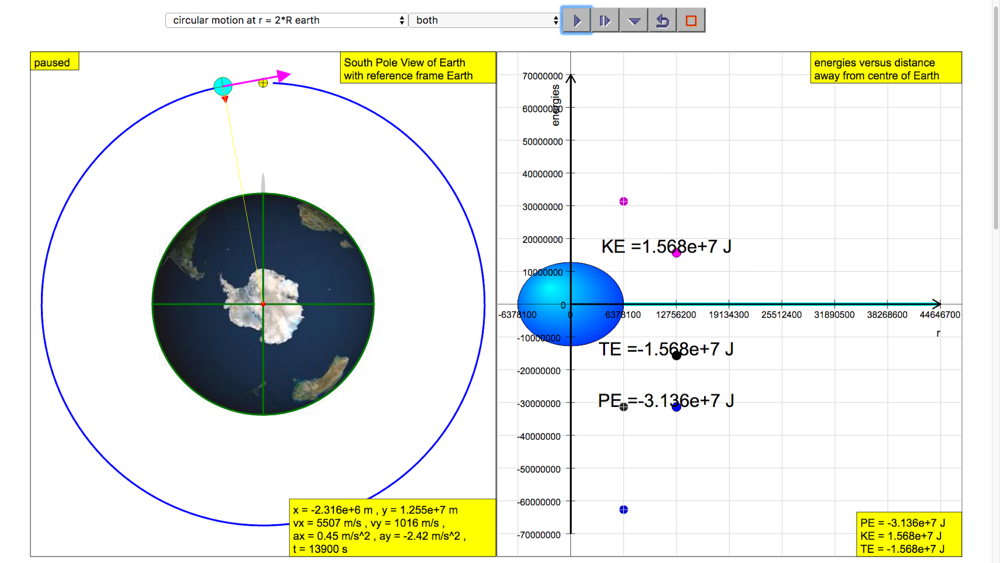Viewport: 1000px width, 563px height.
Task: Click the step-forward button in toolbar
Action: tap(605, 20)
